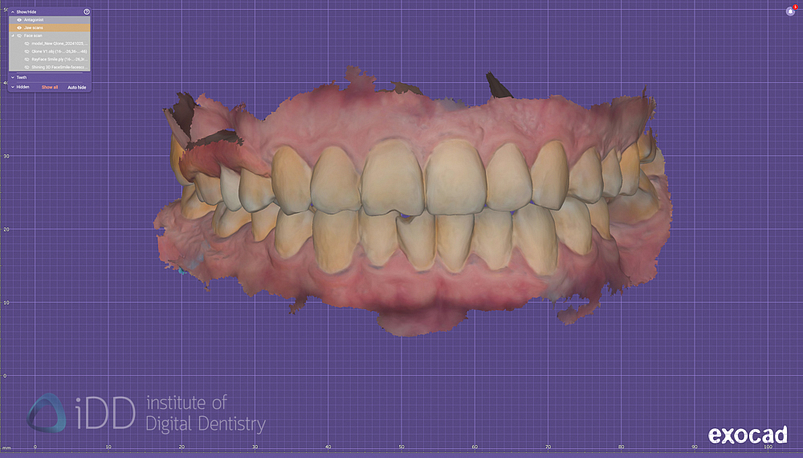Image resolution: width=803 pixels, height=458 pixels.
Task: Select the Jaw scans row
Action: [x=52, y=28]
